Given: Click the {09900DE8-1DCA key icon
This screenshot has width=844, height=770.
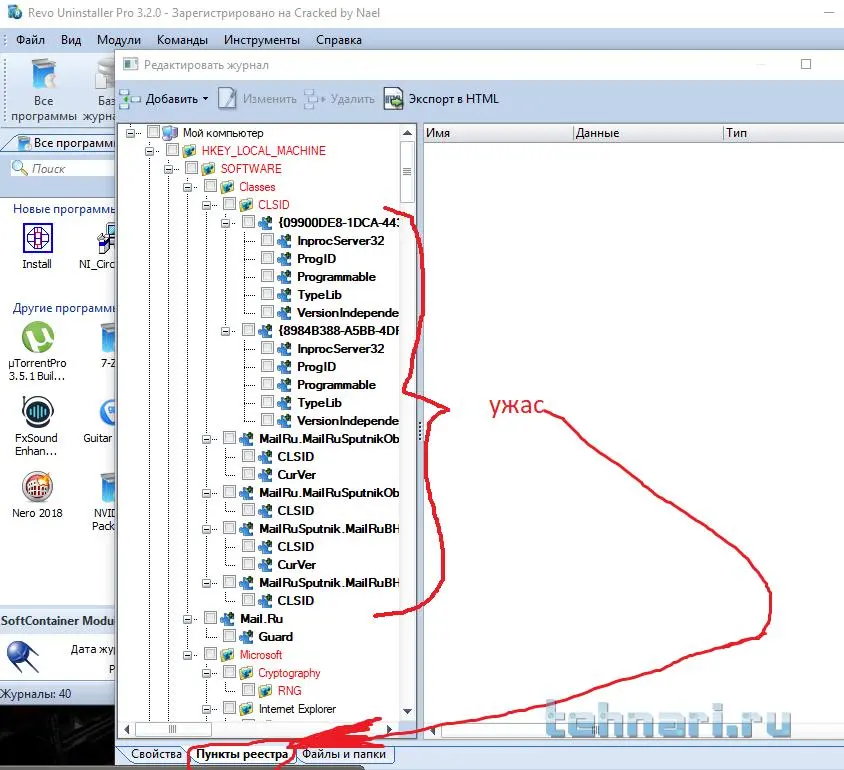Looking at the screenshot, I should pos(265,223).
